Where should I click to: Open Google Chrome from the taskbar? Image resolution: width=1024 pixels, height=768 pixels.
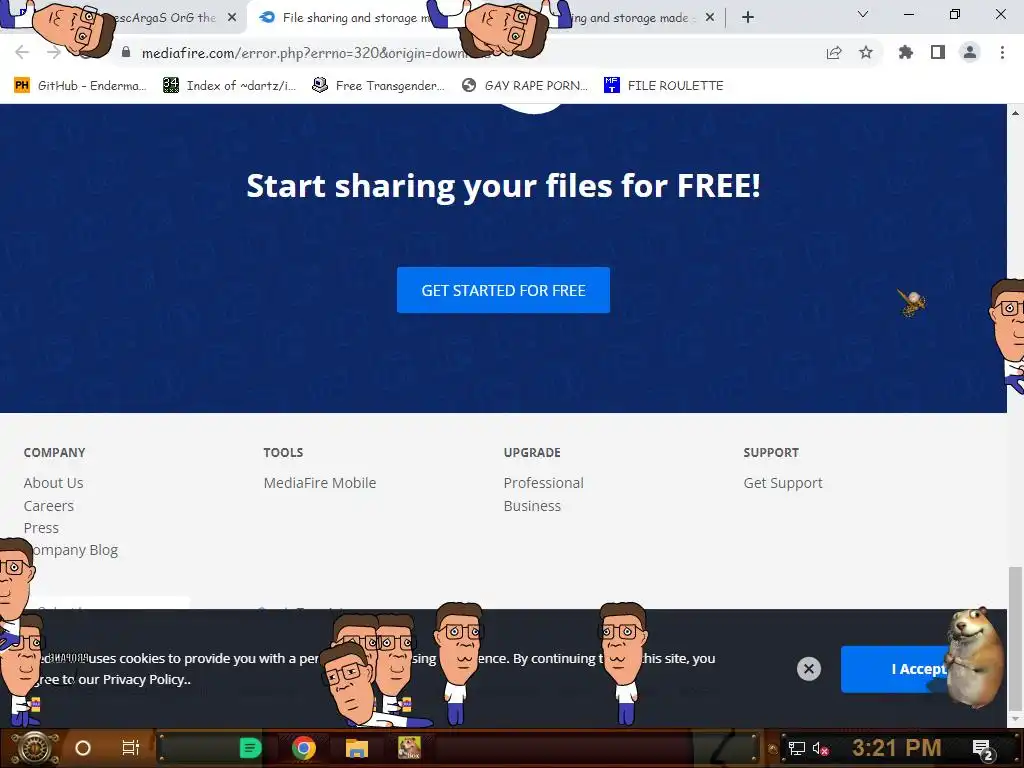(304, 748)
